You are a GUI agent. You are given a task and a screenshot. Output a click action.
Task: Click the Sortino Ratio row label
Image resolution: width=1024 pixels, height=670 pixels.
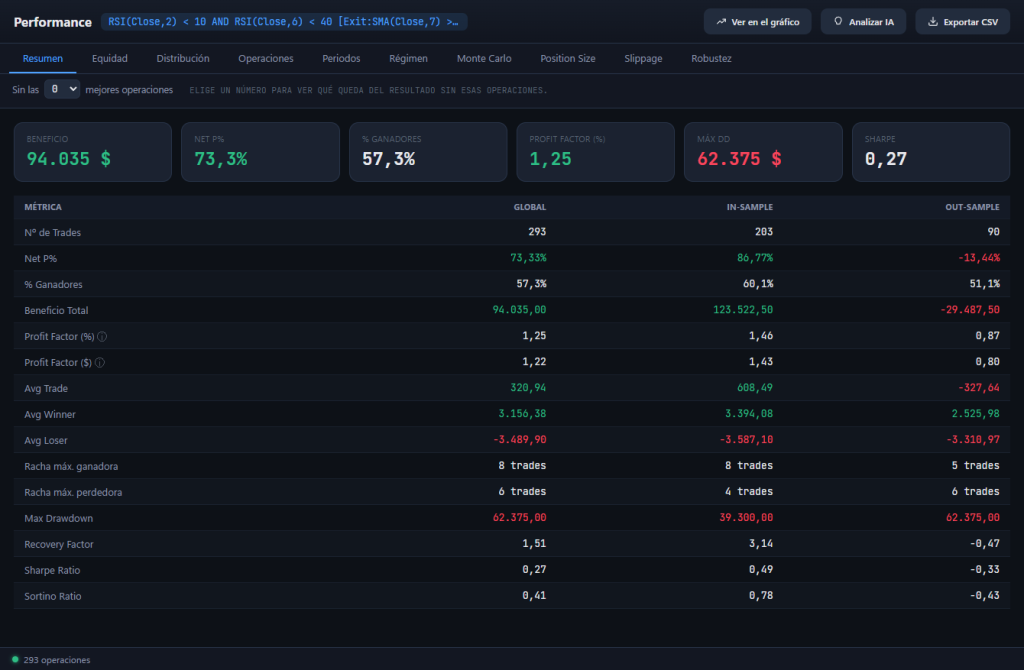coord(53,596)
